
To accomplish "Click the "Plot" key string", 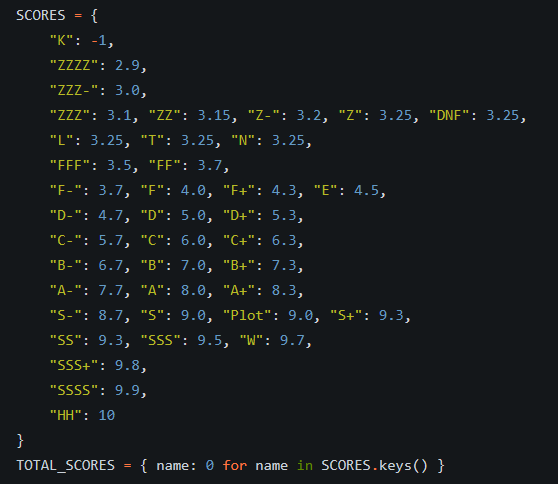I will [247, 315].
